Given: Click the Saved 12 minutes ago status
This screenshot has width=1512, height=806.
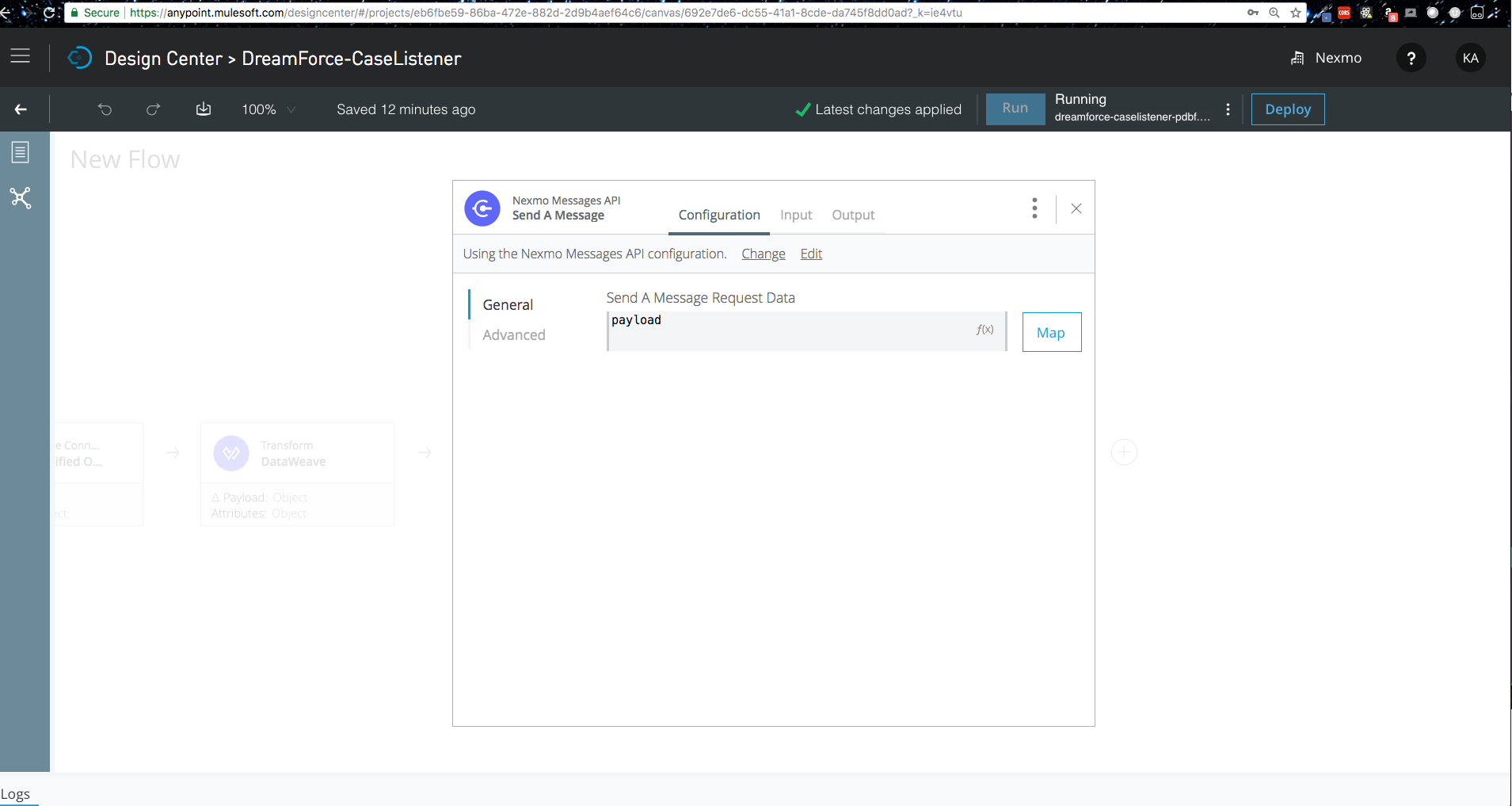Looking at the screenshot, I should (406, 109).
